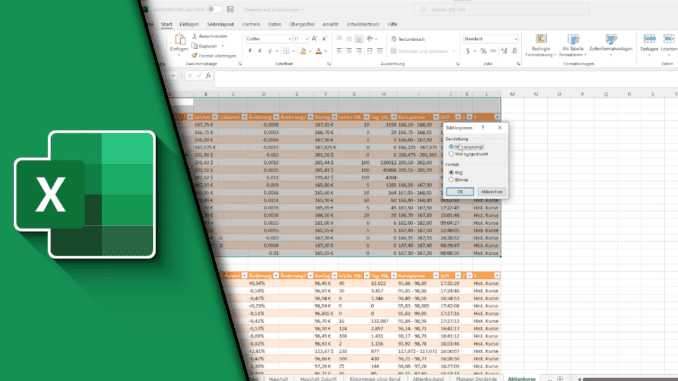Image resolution: width=678 pixels, height=381 pixels.
Task: Switch to Haushalt Zukunft sheet tab
Action: [318, 378]
